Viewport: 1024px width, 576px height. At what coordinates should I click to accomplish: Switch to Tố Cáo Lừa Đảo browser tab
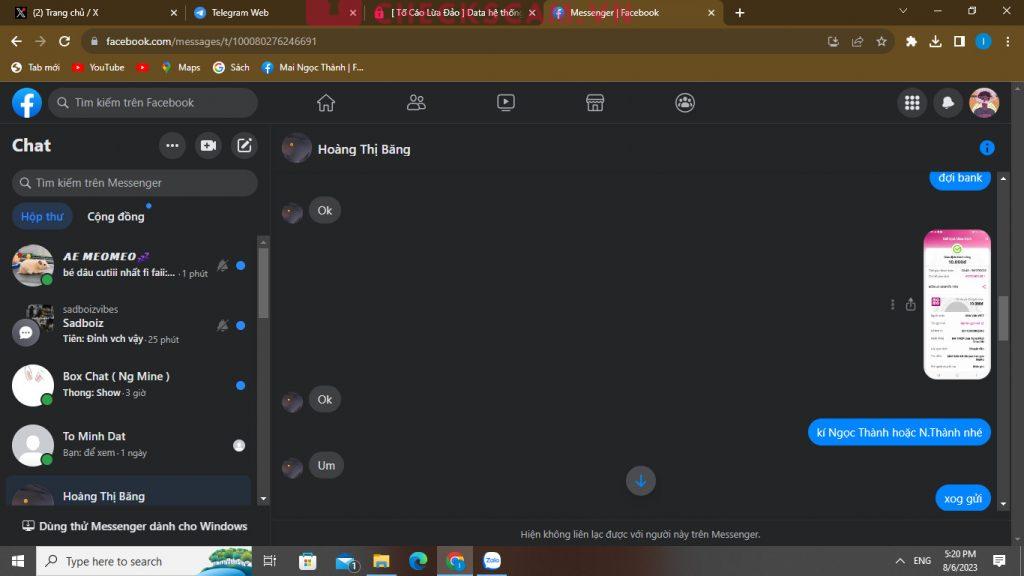tap(453, 12)
